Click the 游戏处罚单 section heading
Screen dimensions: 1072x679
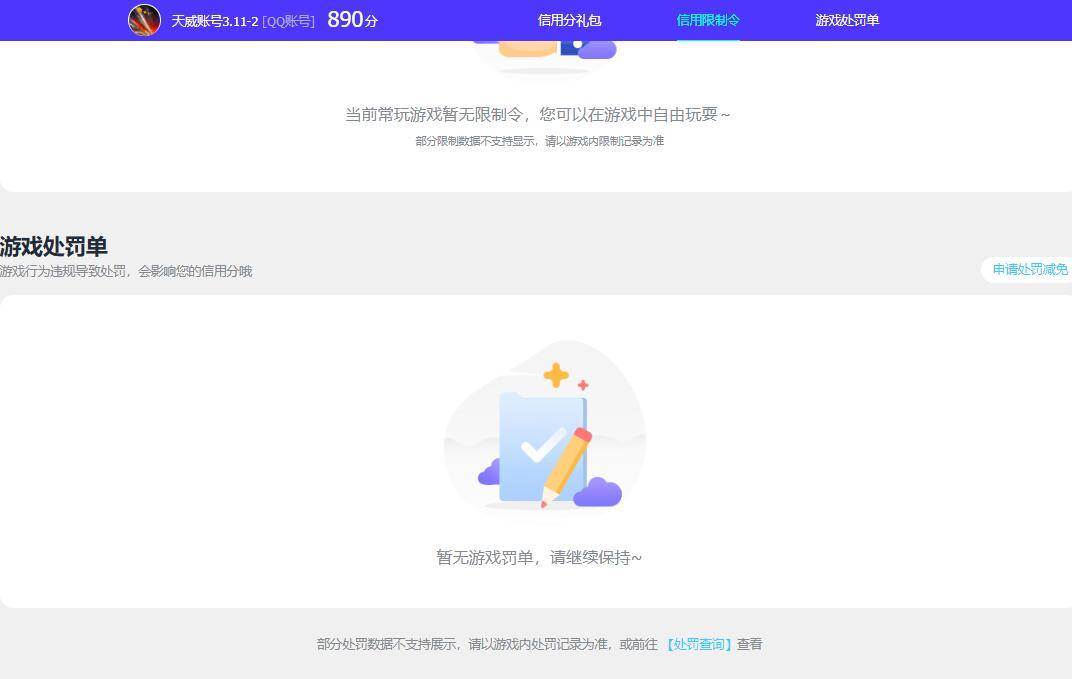pyautogui.click(x=55, y=247)
